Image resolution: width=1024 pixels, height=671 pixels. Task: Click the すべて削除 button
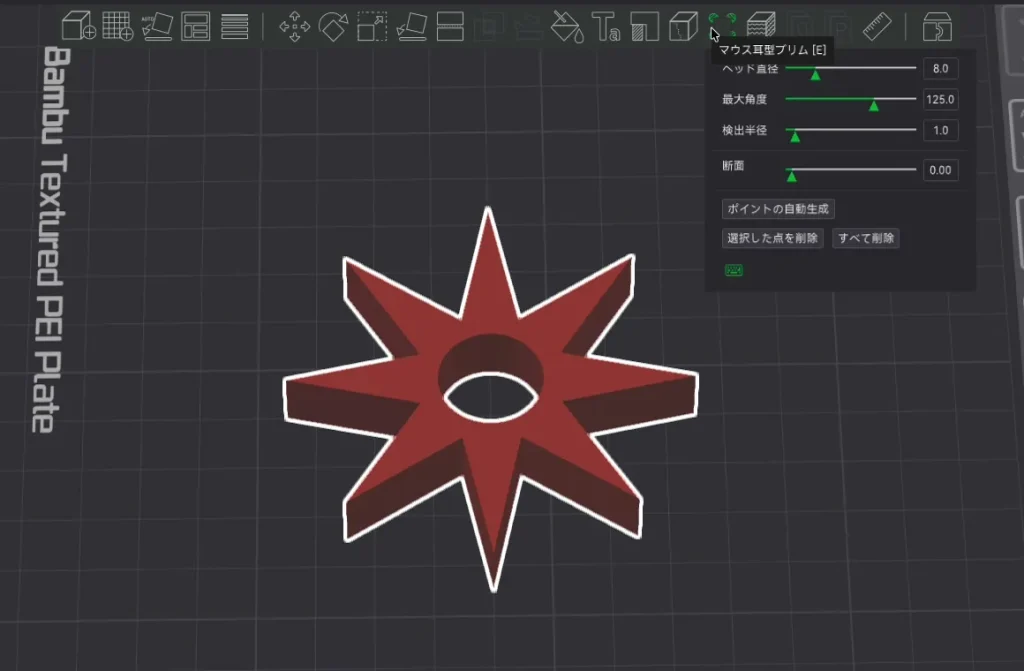coord(866,238)
